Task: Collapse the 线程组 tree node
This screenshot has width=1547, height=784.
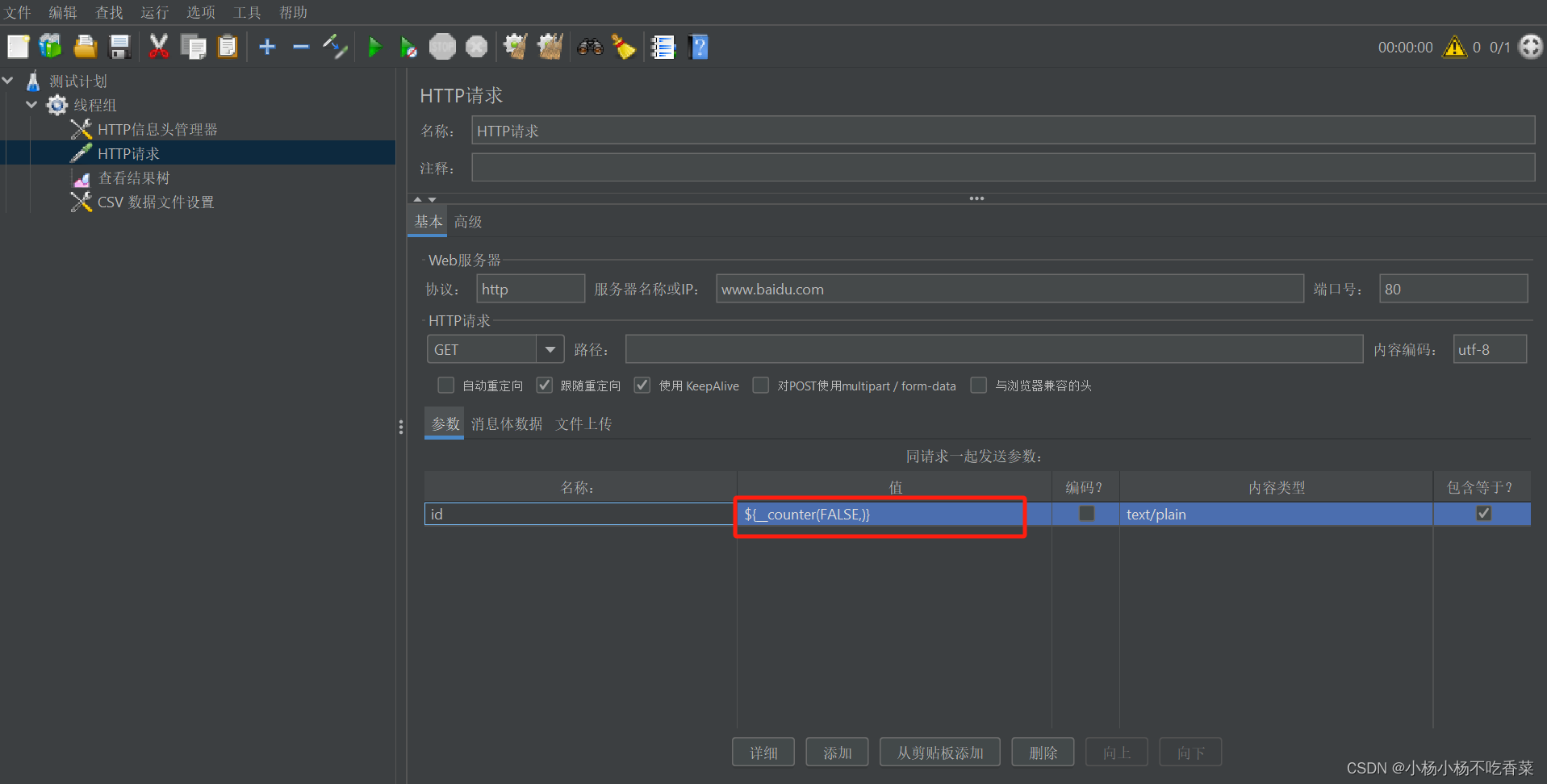Action: (31, 105)
